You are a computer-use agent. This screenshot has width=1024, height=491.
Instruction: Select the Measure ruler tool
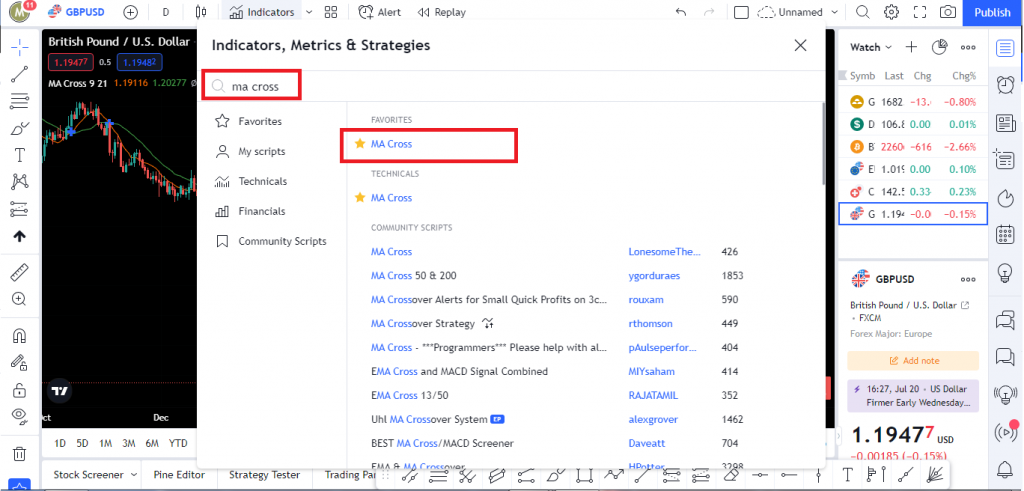click(19, 272)
